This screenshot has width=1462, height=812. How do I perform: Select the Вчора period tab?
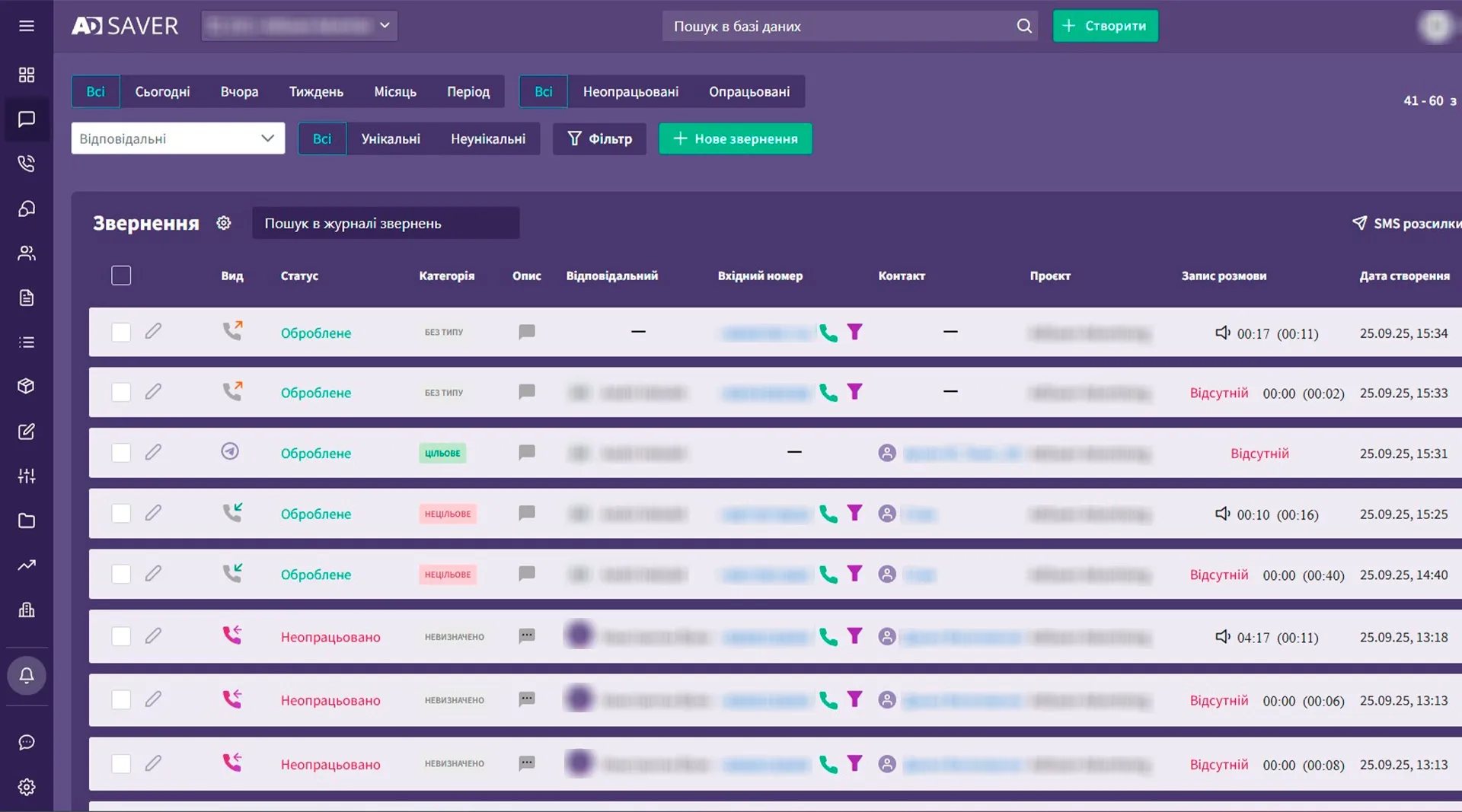click(240, 91)
